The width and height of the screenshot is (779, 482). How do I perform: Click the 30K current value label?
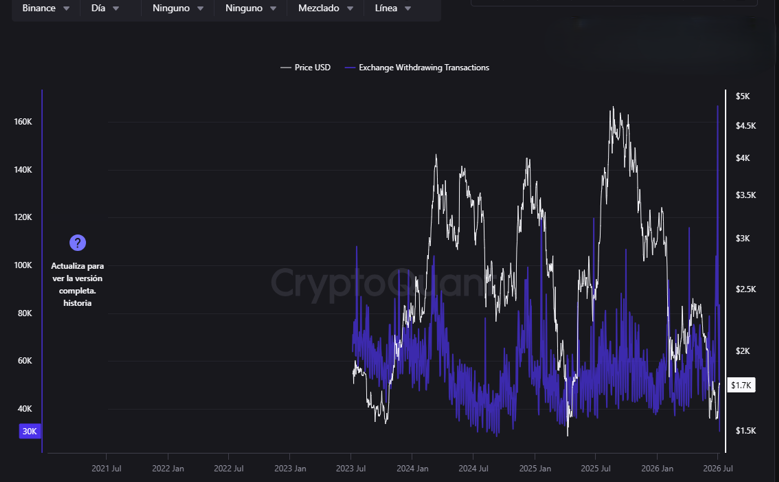tap(30, 431)
